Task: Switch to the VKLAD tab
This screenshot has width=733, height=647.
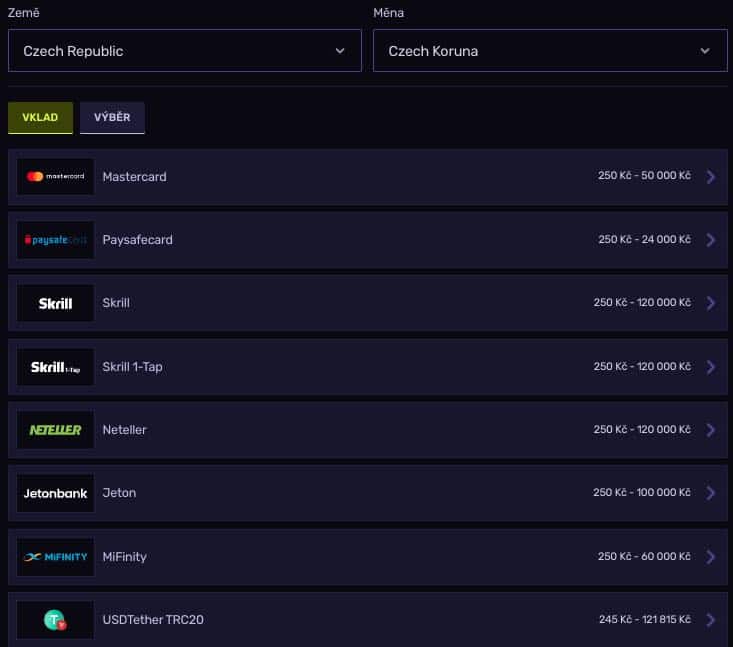Action: (40, 117)
